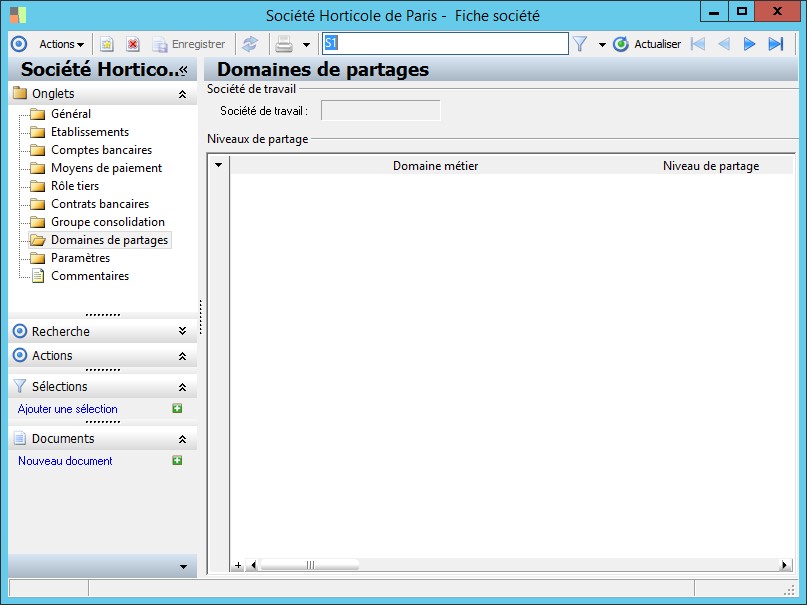The width and height of the screenshot is (807, 605).
Task: Click the application icon in title bar
Action: pos(18,15)
